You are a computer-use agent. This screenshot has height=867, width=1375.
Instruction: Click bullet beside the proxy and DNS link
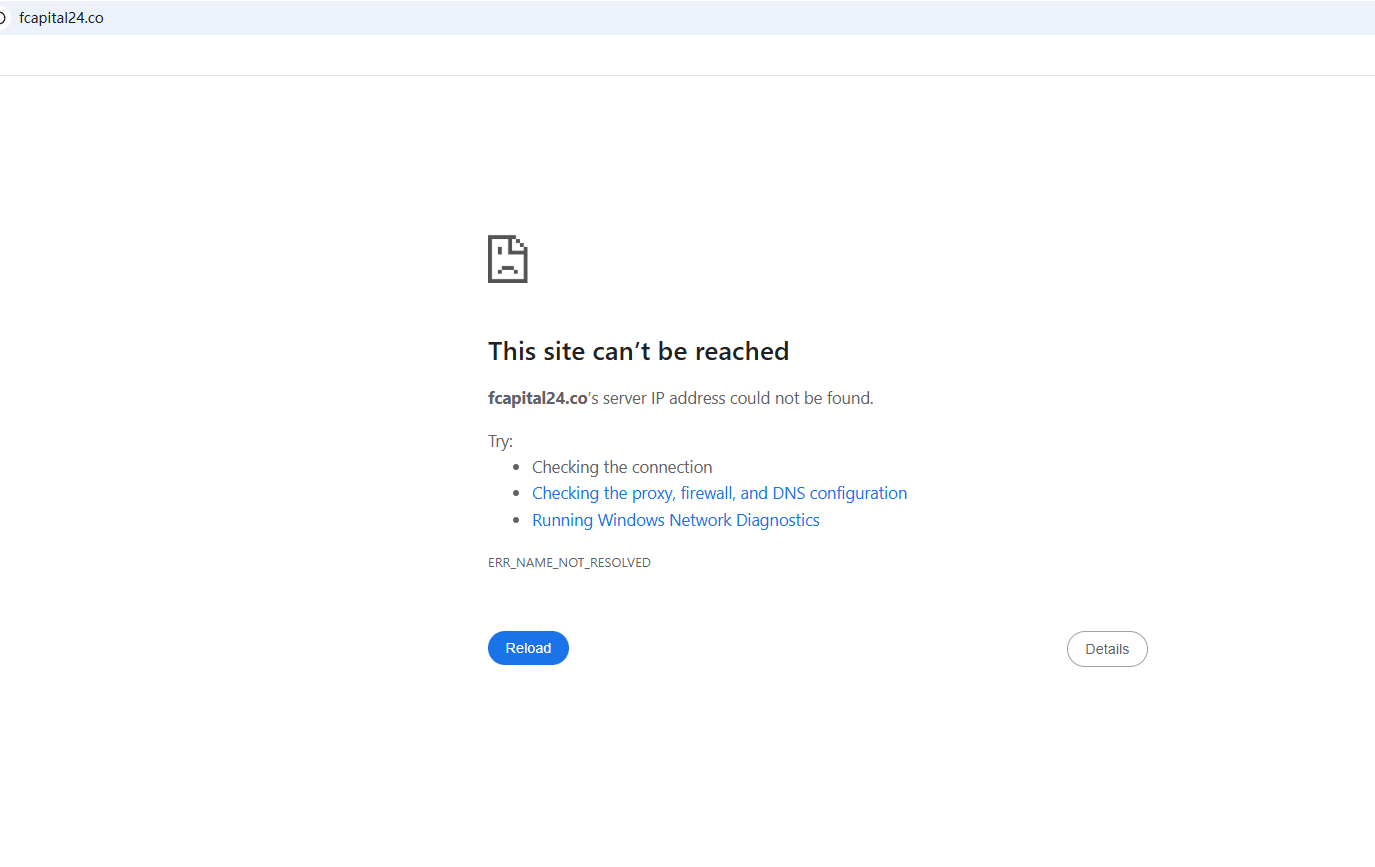coord(516,494)
